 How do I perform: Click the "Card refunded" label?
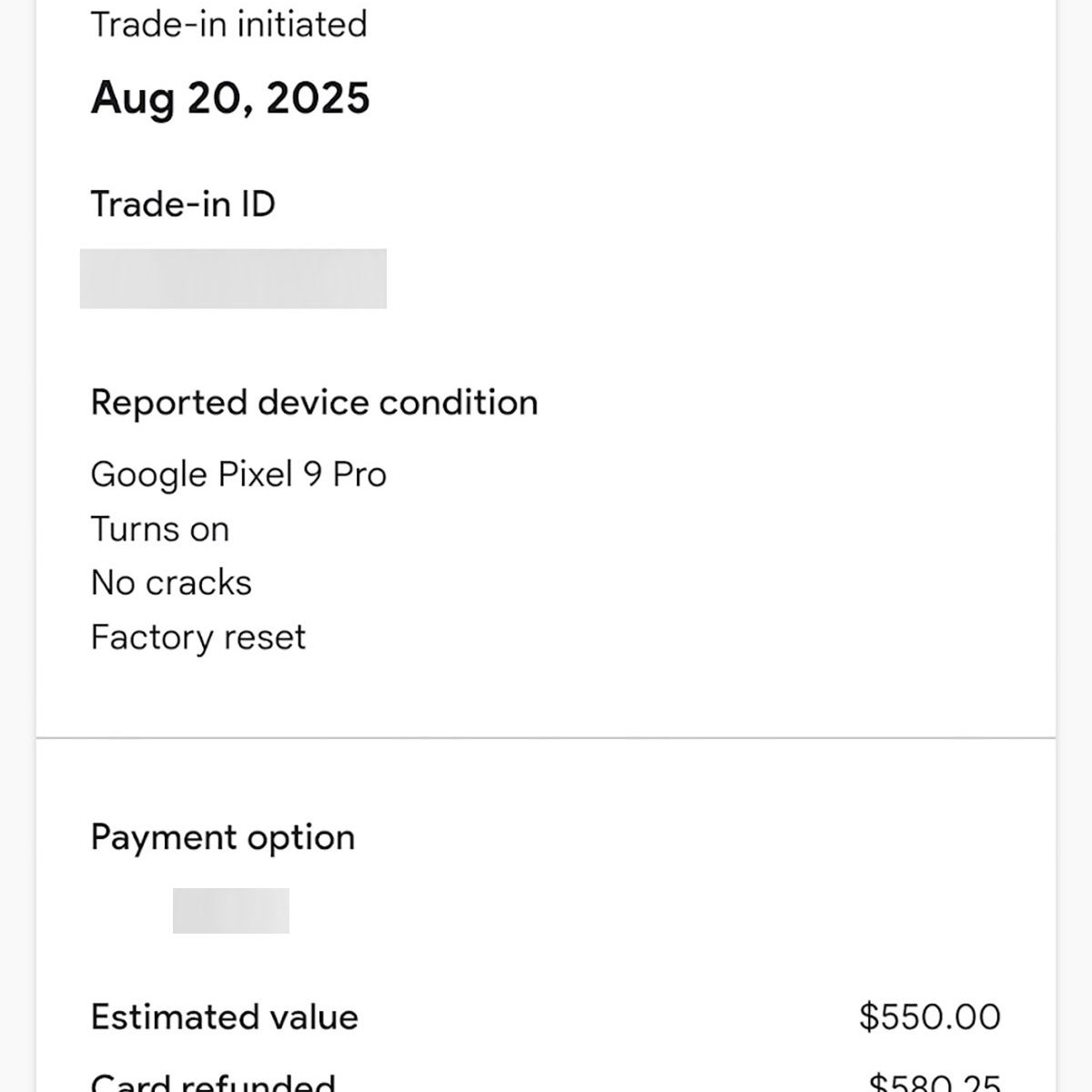click(x=213, y=1081)
